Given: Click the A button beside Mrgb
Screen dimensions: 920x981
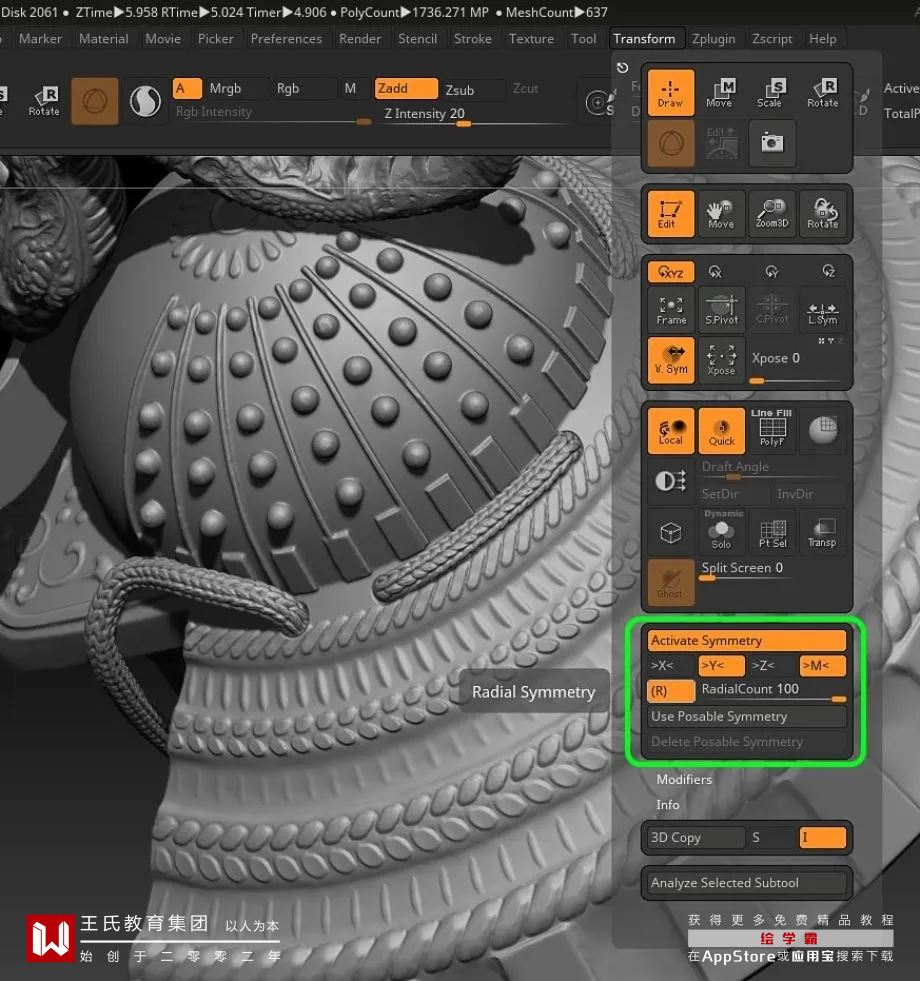Looking at the screenshot, I should coord(187,88).
